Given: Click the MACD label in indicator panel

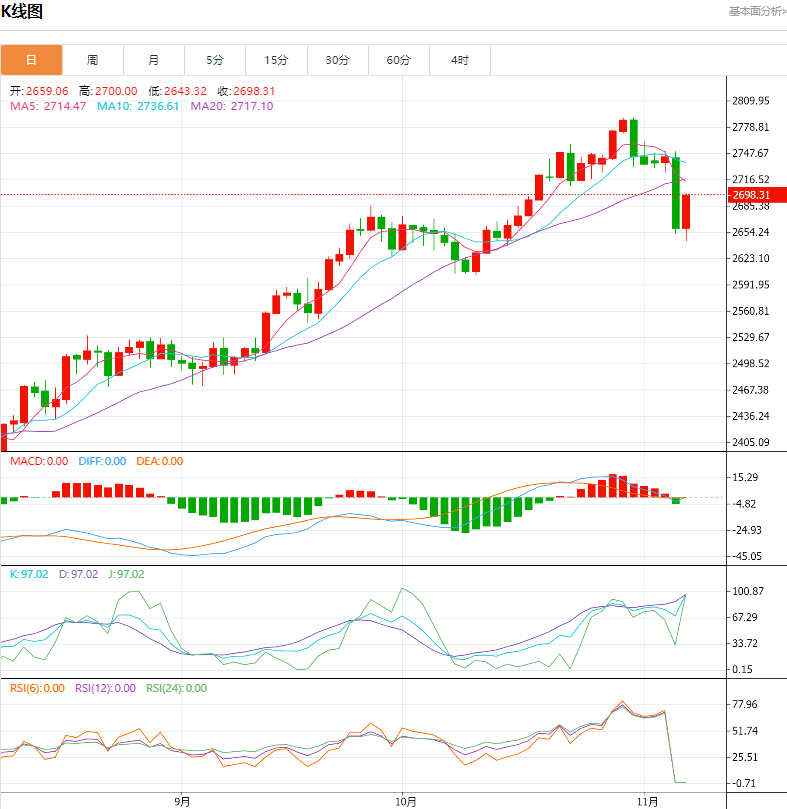Looking at the screenshot, I should tap(39, 461).
